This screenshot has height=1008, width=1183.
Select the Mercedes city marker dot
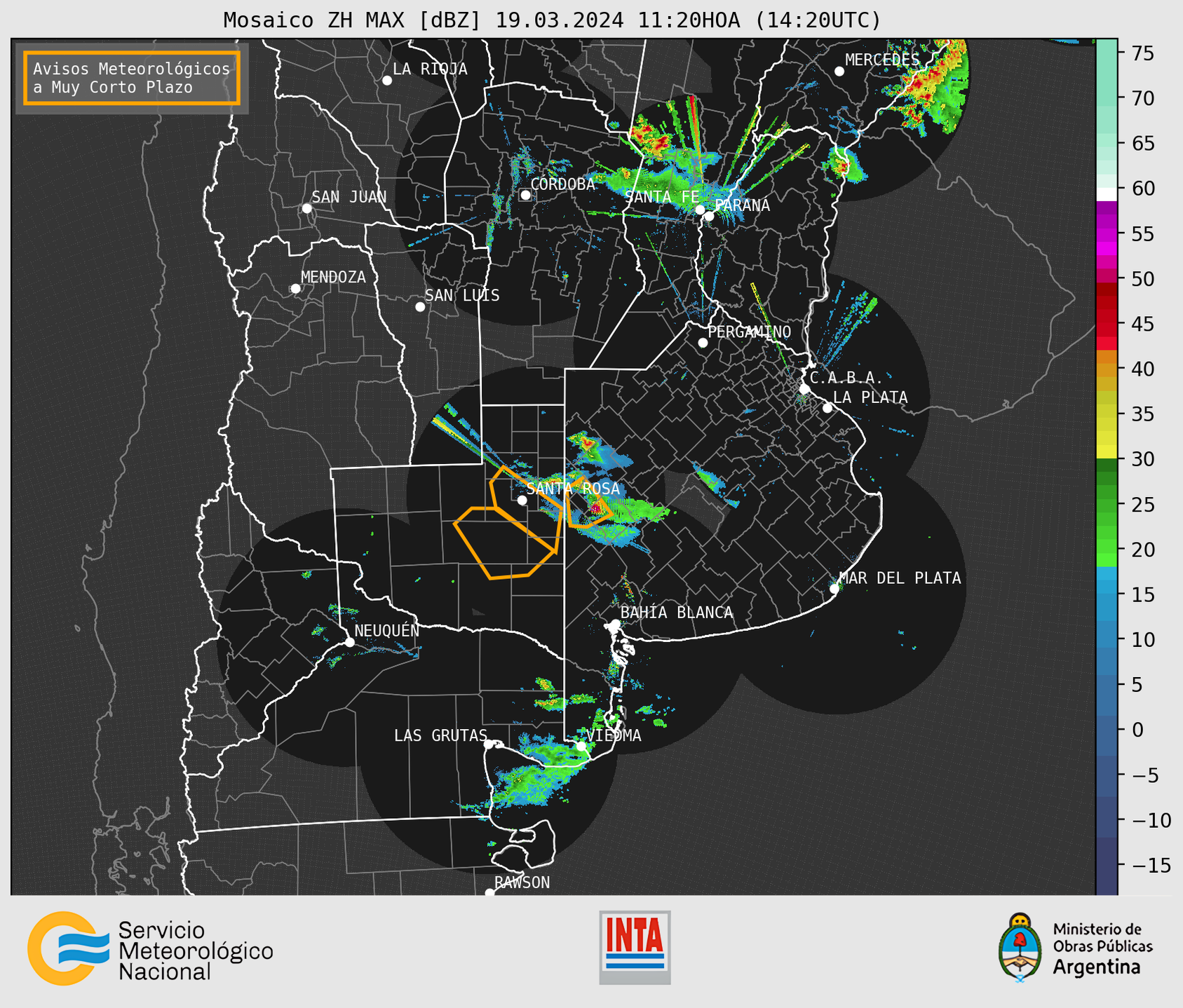839,71
